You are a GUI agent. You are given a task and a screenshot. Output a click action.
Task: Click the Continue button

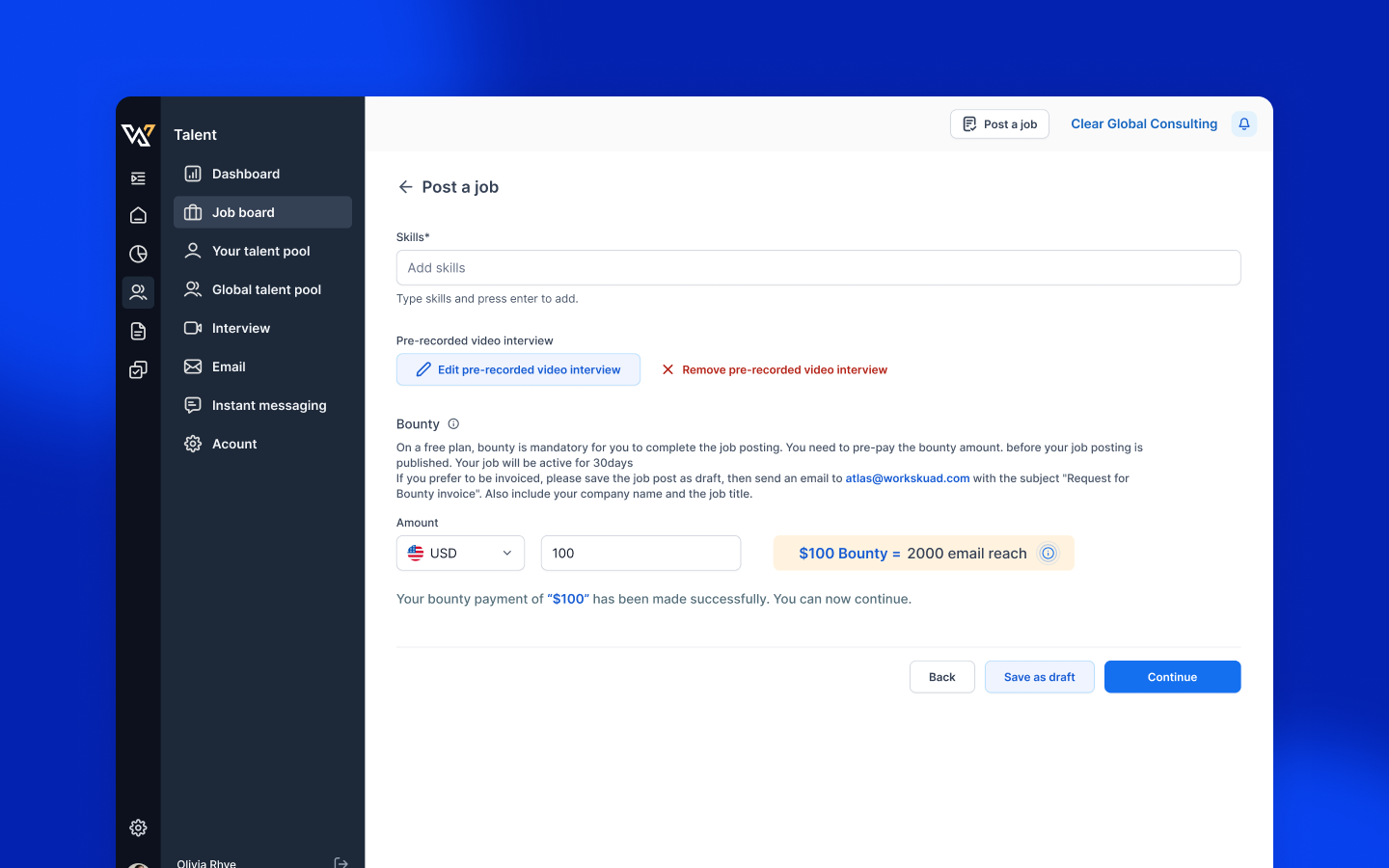(1172, 677)
